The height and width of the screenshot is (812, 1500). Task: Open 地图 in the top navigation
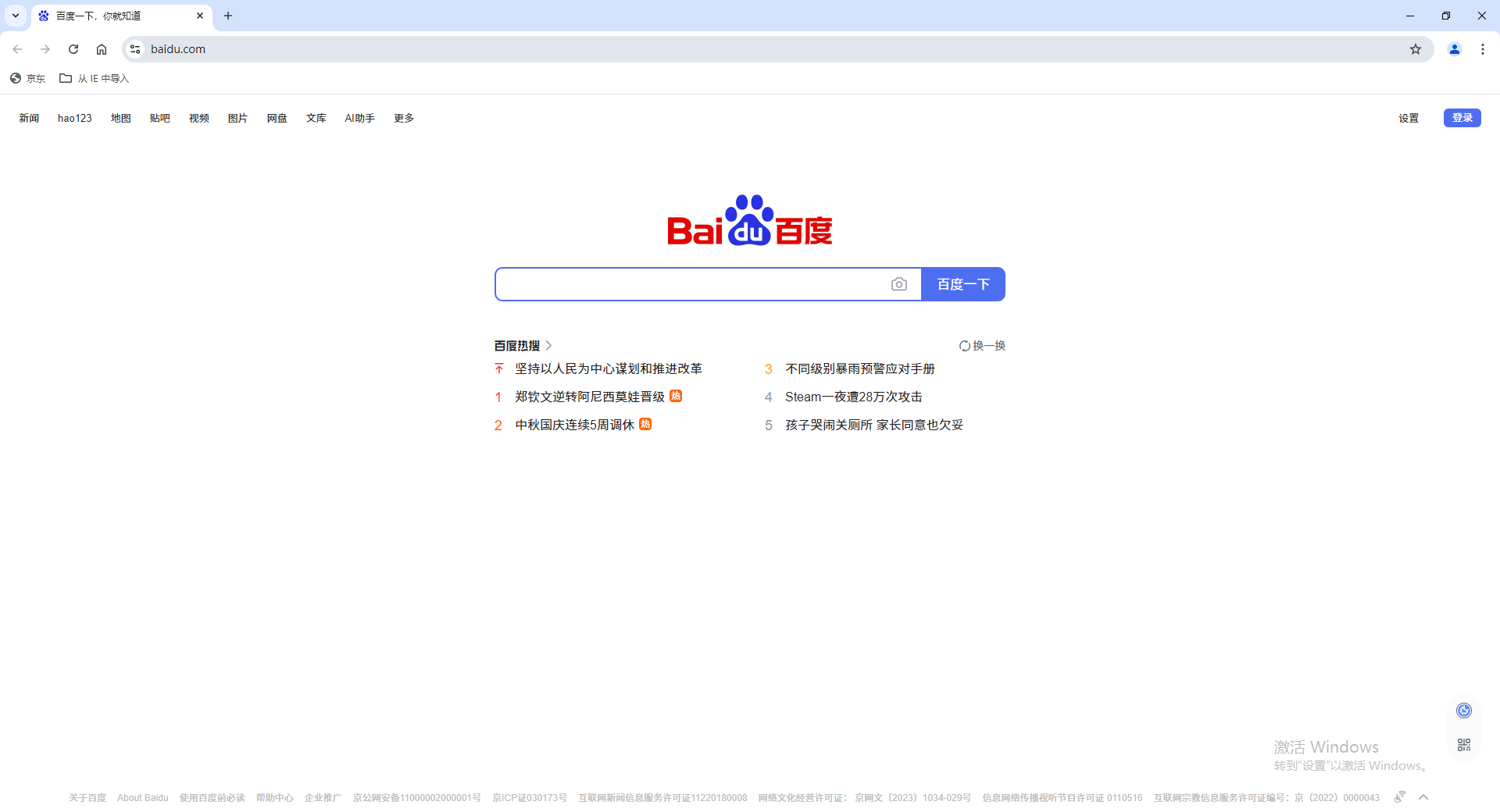click(121, 118)
